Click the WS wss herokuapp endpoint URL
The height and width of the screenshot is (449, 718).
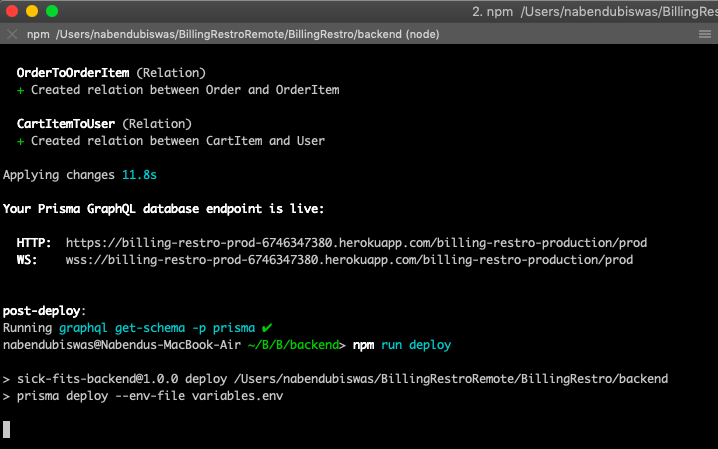coord(349,260)
